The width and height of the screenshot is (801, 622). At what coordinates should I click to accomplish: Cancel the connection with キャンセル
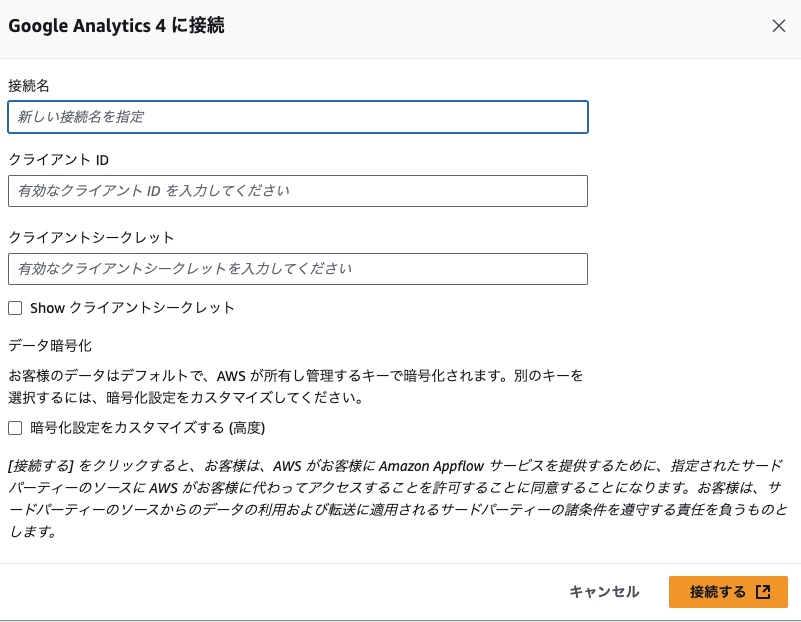click(604, 592)
